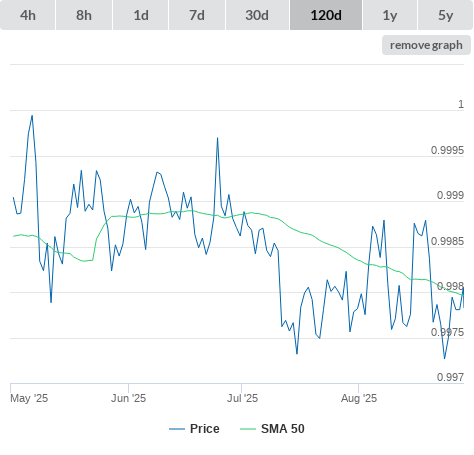
Task: Select the 7d time range tab
Action: (x=197, y=15)
